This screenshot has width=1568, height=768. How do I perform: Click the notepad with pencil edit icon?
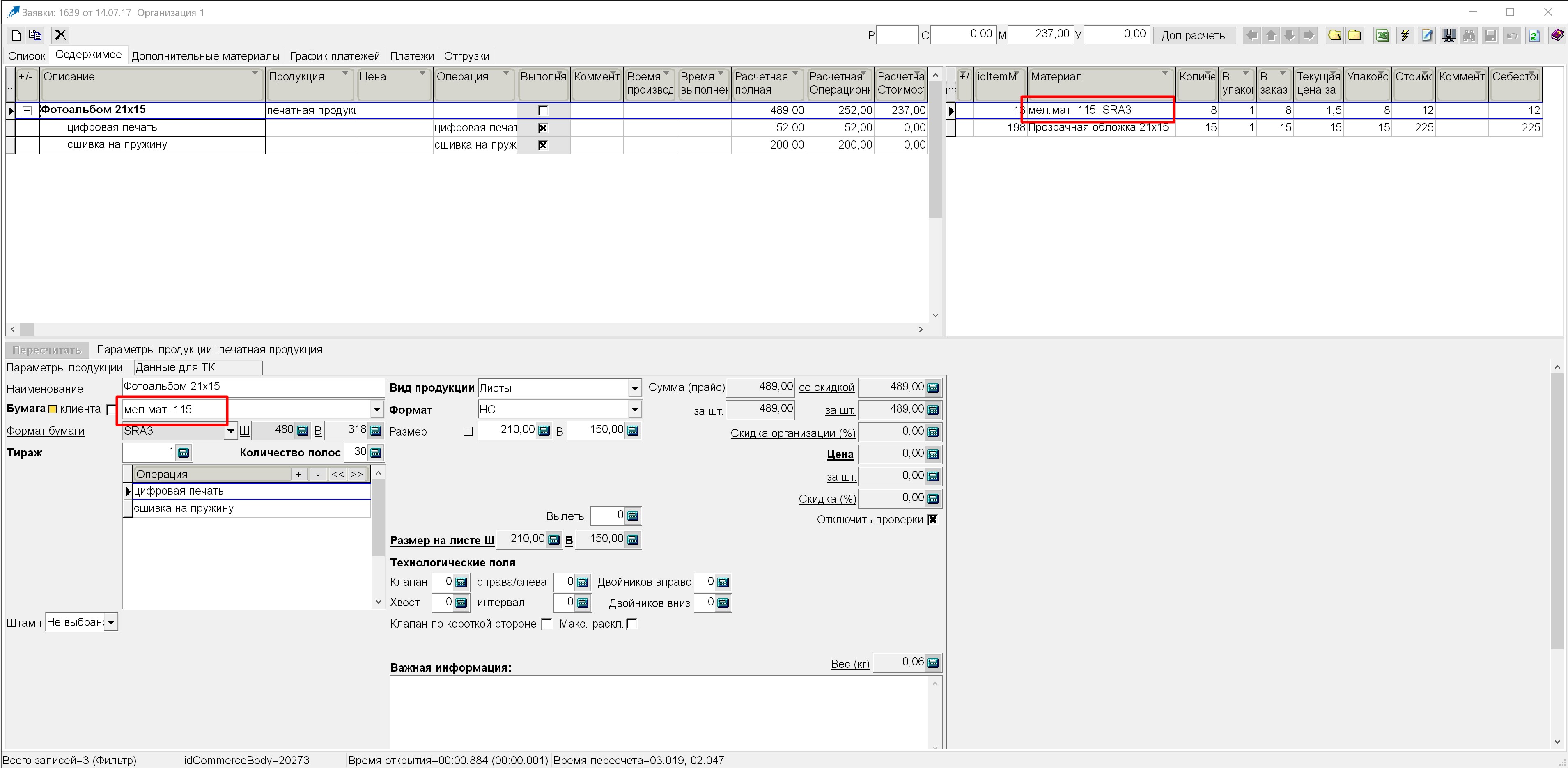click(x=1427, y=35)
